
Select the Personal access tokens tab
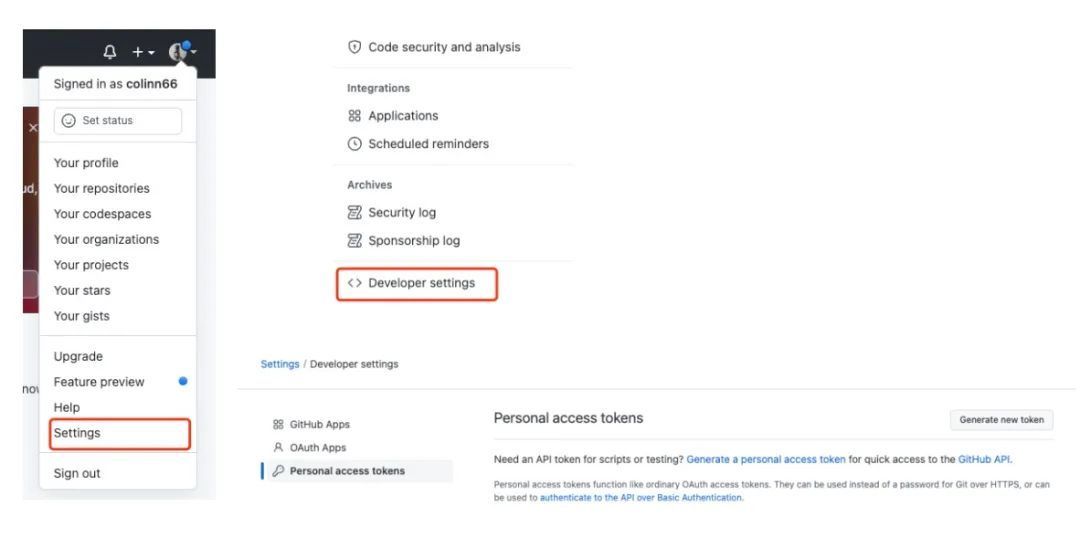coord(347,471)
